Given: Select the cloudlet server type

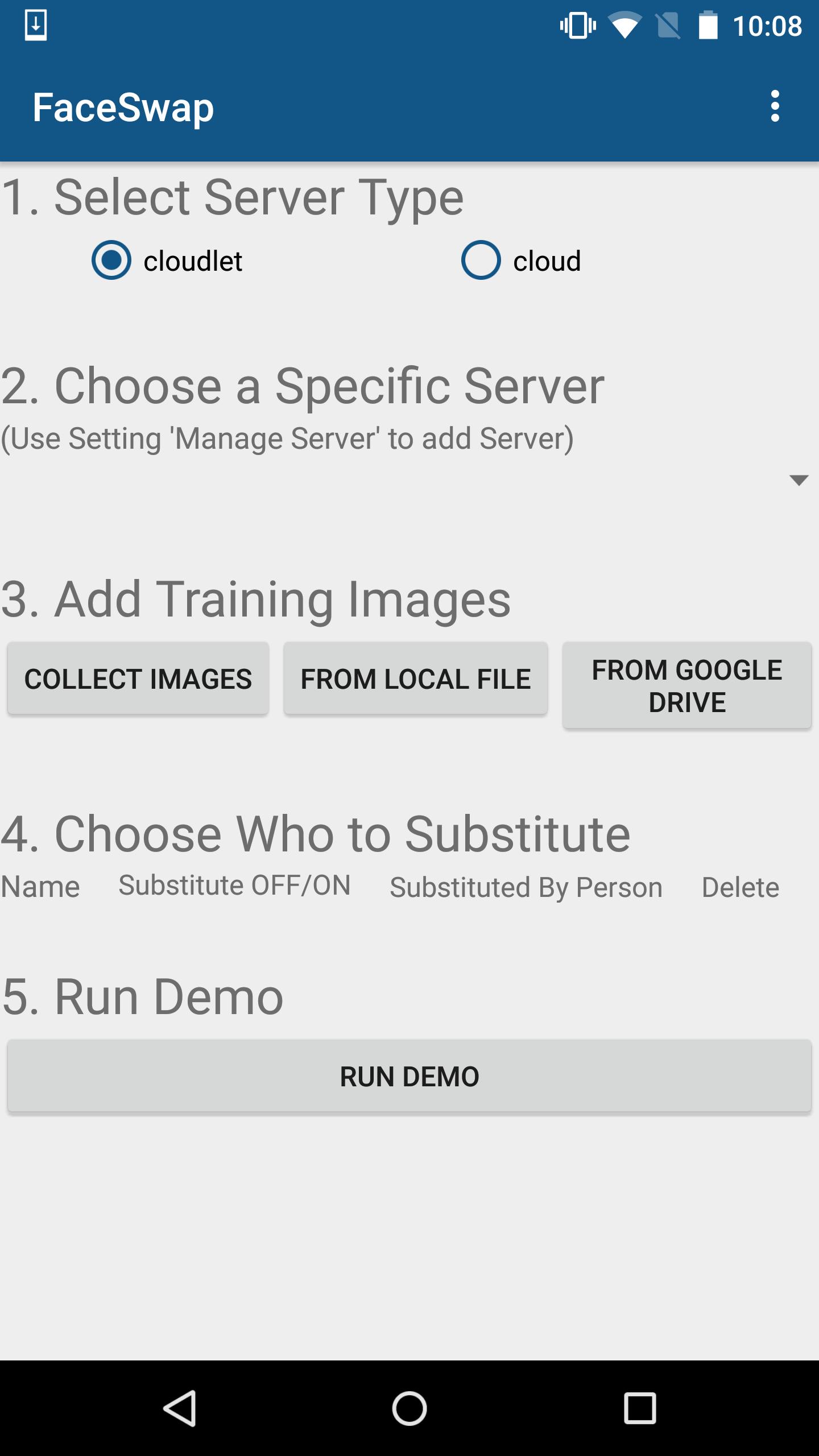Looking at the screenshot, I should [167, 261].
